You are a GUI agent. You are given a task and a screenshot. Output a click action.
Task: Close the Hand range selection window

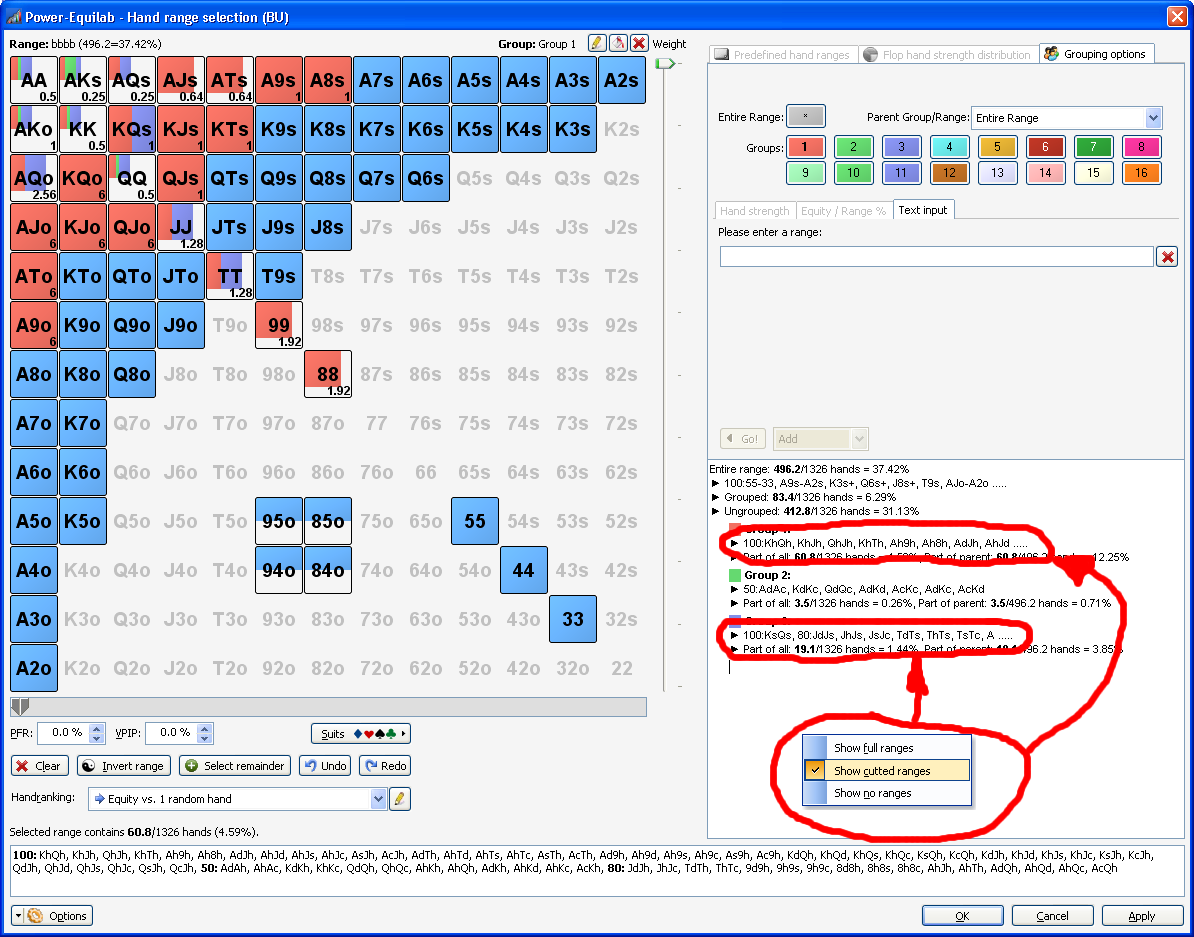point(1177,16)
